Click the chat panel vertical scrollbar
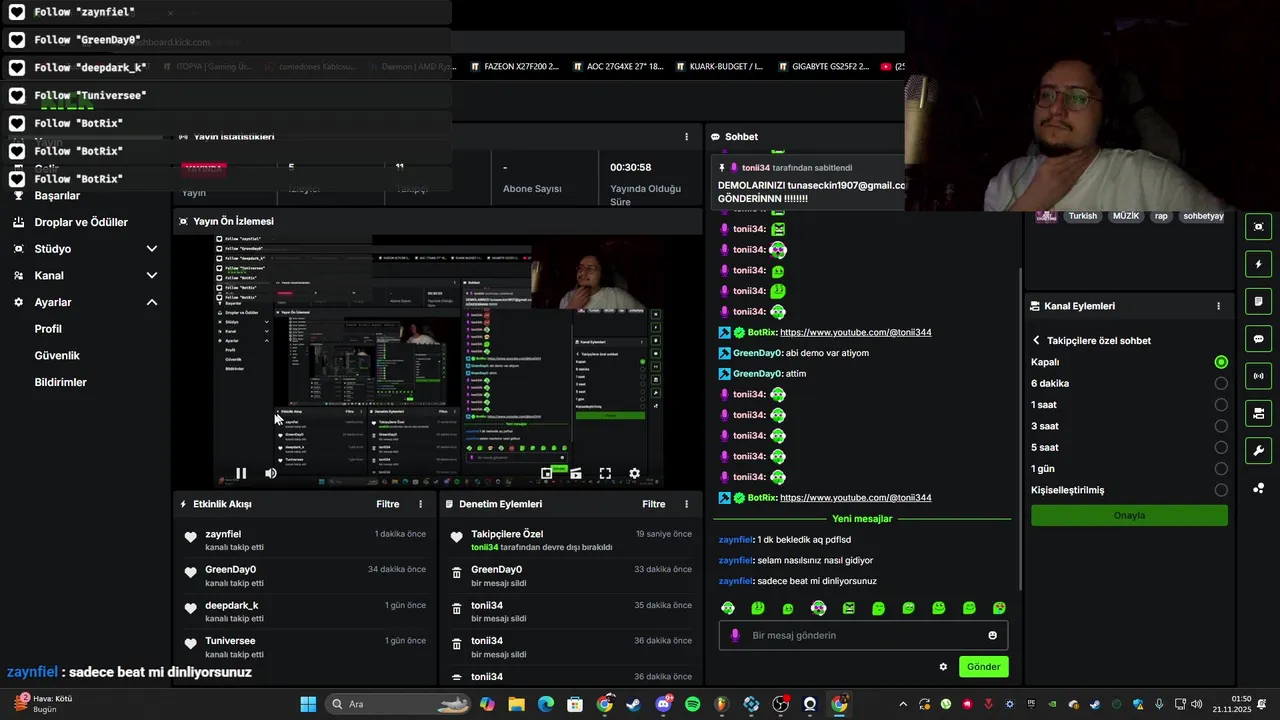The width and height of the screenshot is (1280, 720). click(x=1020, y=428)
